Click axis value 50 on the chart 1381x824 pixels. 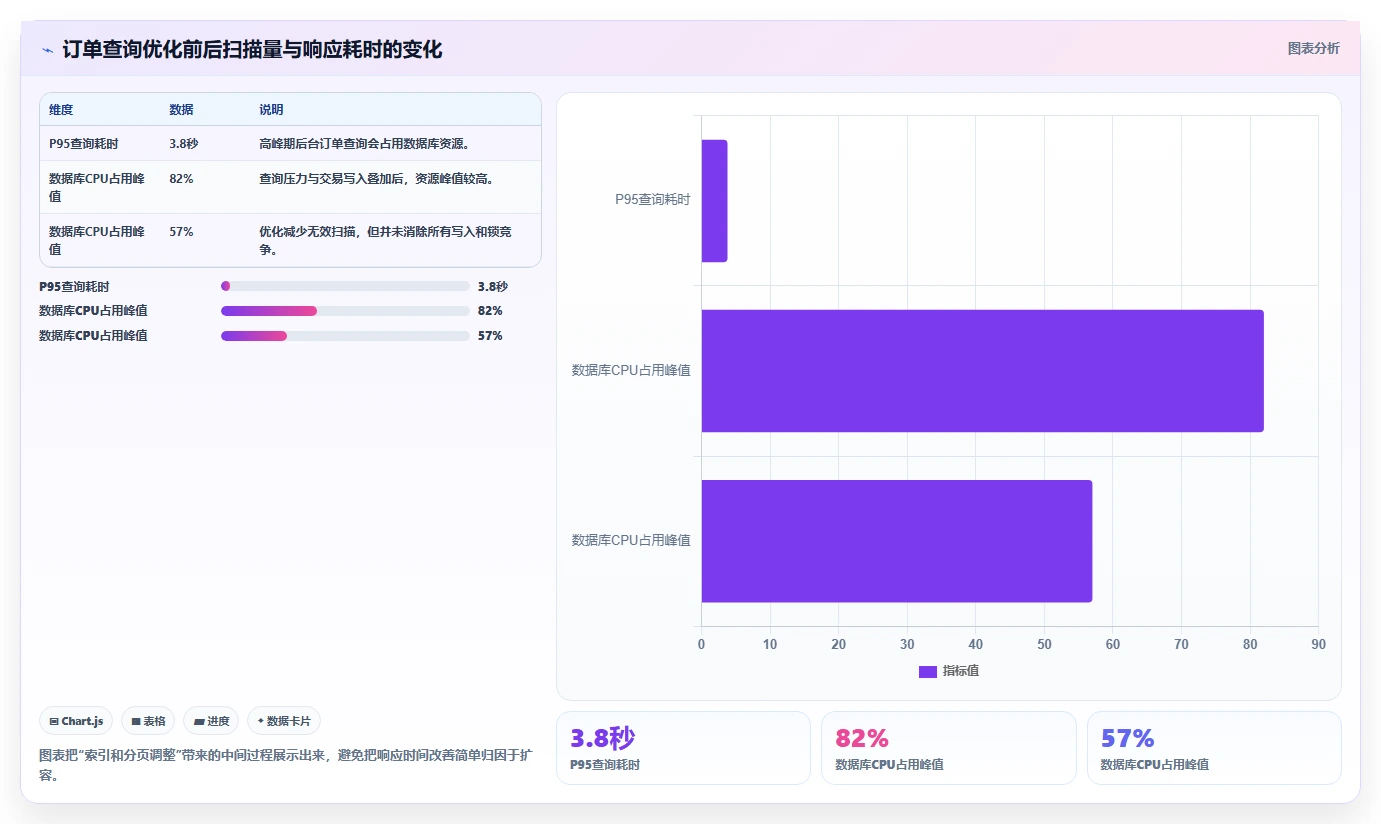[x=1044, y=645]
